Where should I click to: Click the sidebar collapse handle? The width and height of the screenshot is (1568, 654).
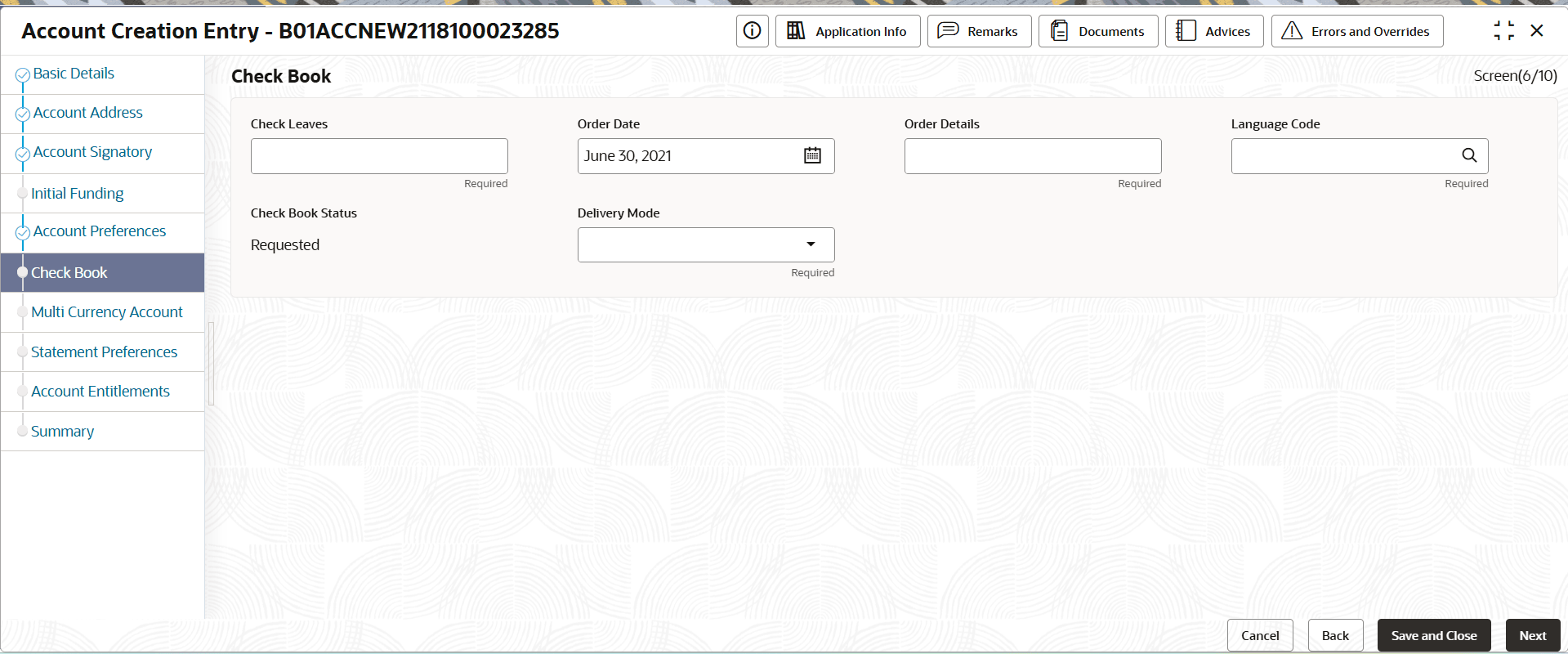(211, 364)
